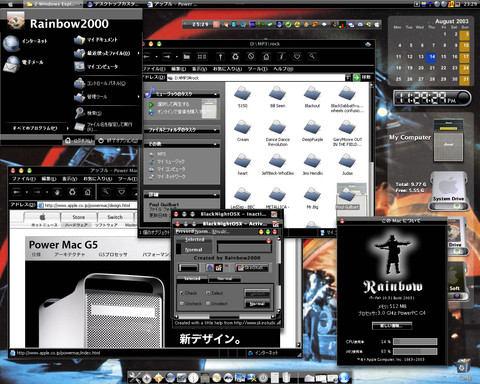Open the address bar dropdown in MP3 rock explorer
Screen dimensions: 480x384
coord(348,78)
